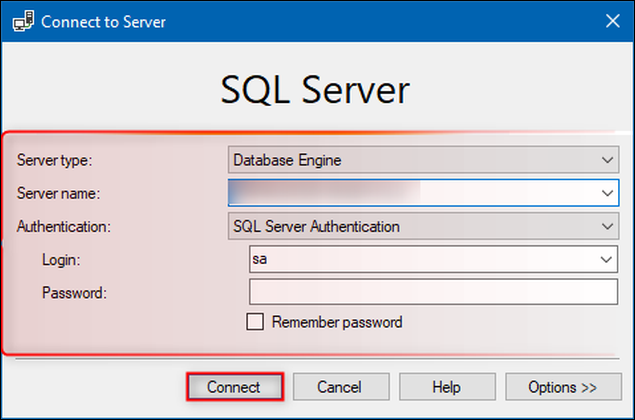Viewport: 635px width, 420px height.
Task: Show more settings with Options >>
Action: (x=563, y=387)
